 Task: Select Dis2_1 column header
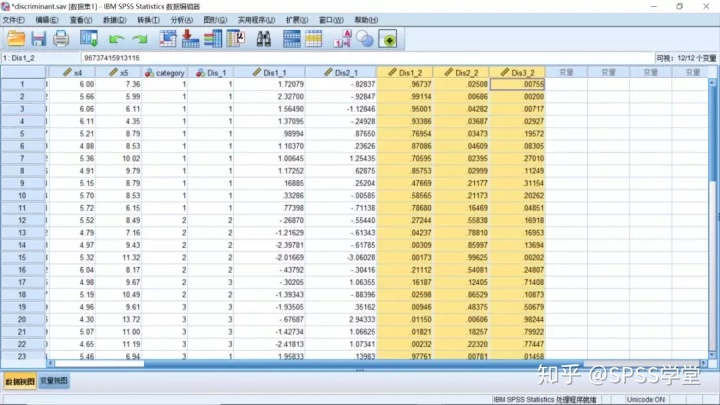click(x=341, y=73)
